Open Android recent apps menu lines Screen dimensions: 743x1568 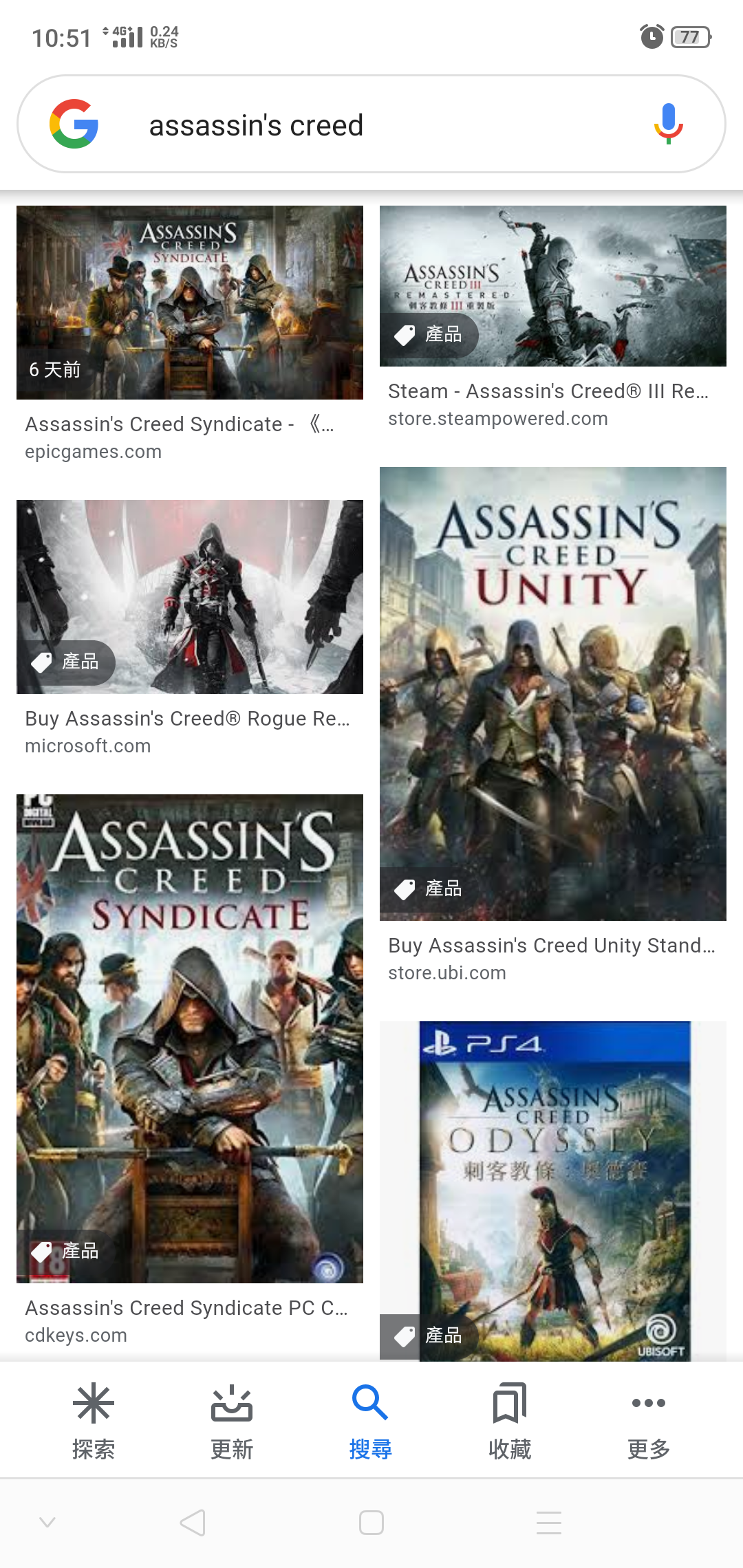(549, 1523)
